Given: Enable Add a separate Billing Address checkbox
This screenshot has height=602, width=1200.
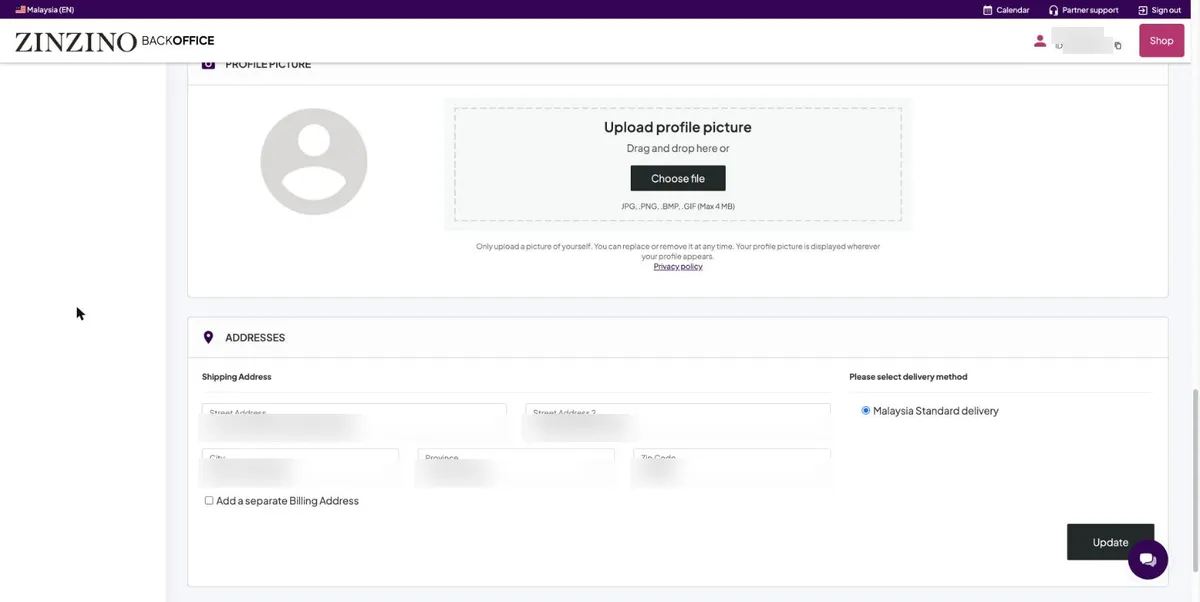Looking at the screenshot, I should pyautogui.click(x=209, y=501).
